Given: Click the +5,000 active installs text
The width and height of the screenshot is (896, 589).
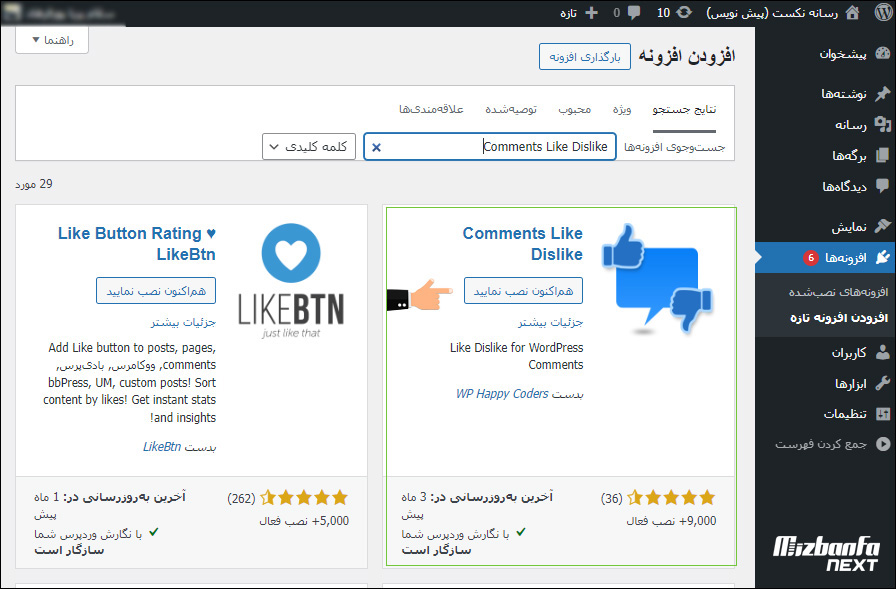Looking at the screenshot, I should pyautogui.click(x=304, y=520).
